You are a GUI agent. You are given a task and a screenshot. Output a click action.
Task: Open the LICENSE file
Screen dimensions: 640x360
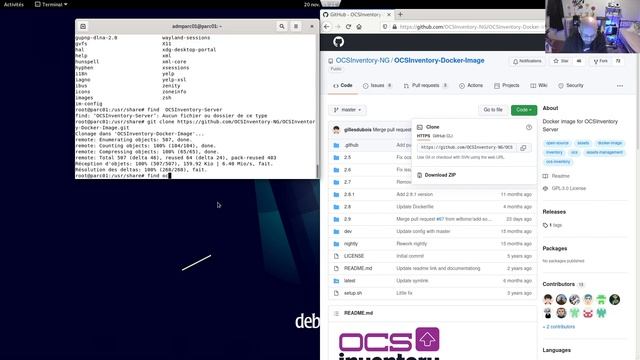(x=354, y=256)
